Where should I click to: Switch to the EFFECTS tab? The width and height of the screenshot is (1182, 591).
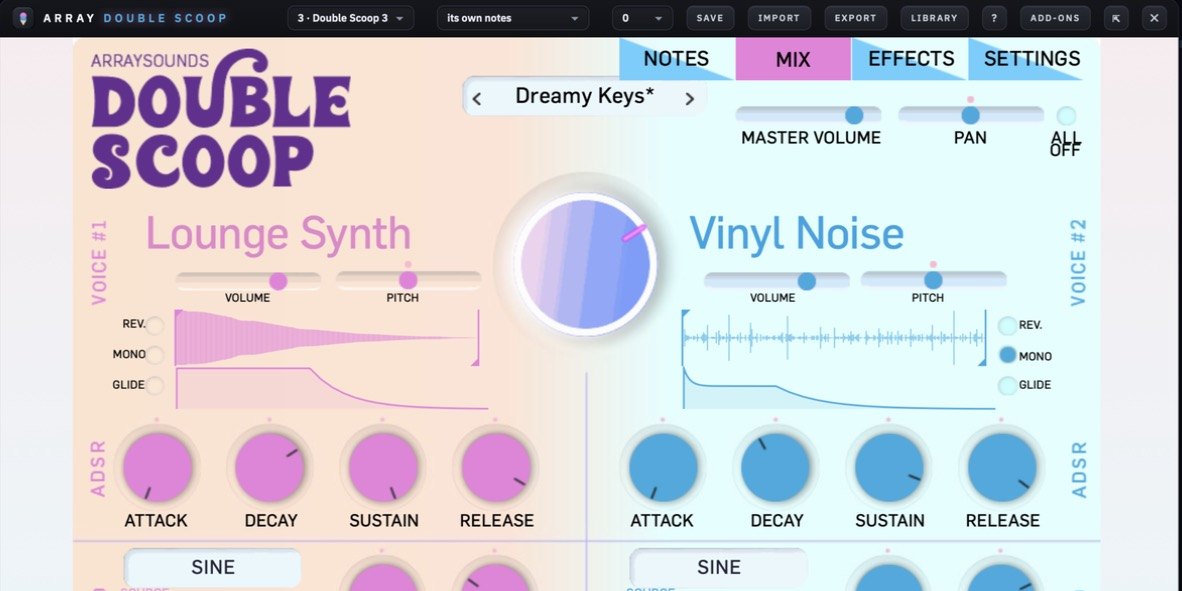(x=911, y=59)
